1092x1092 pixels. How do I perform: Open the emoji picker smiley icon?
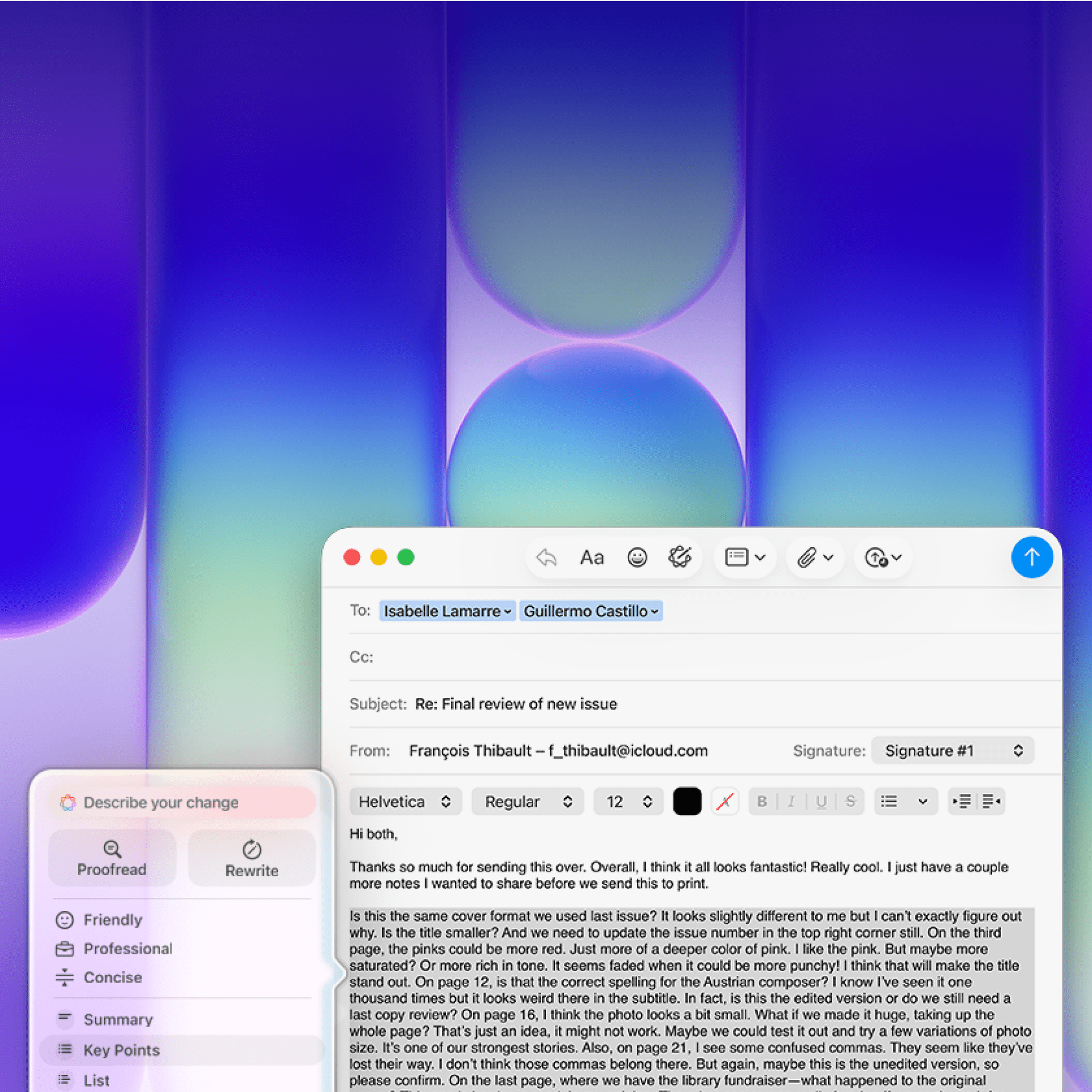pyautogui.click(x=637, y=557)
